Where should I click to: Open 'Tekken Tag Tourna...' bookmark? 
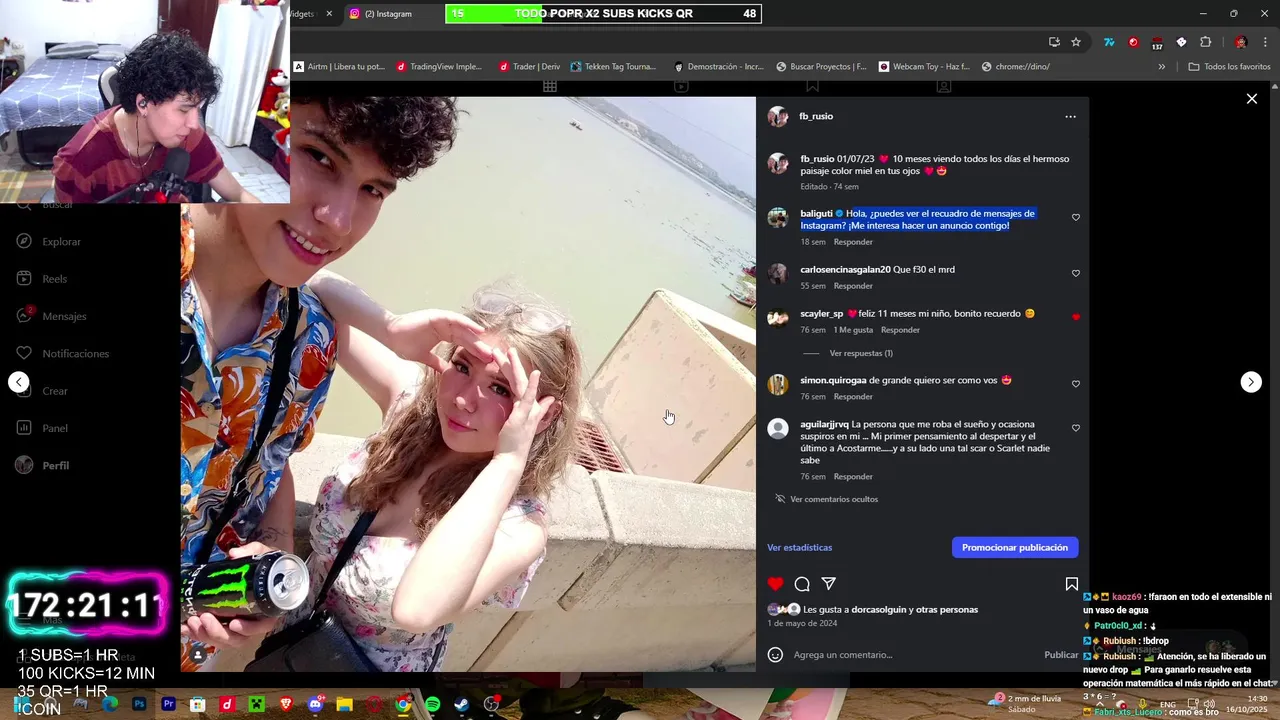pyautogui.click(x=613, y=67)
